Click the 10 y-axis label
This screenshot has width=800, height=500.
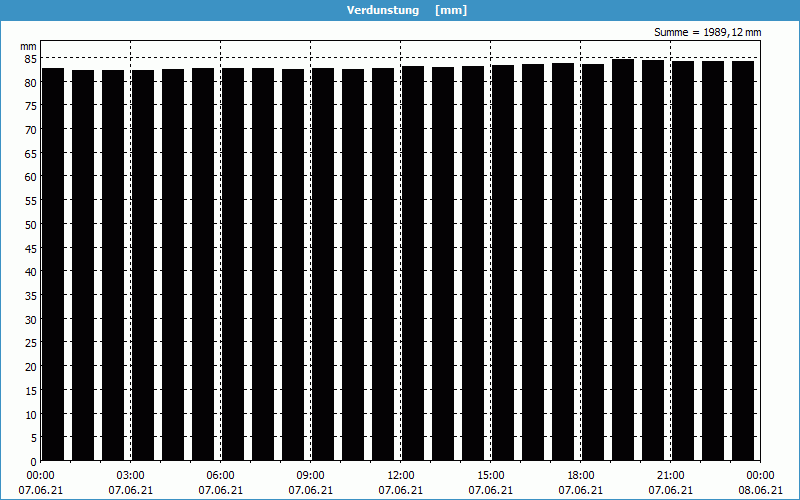(31, 414)
